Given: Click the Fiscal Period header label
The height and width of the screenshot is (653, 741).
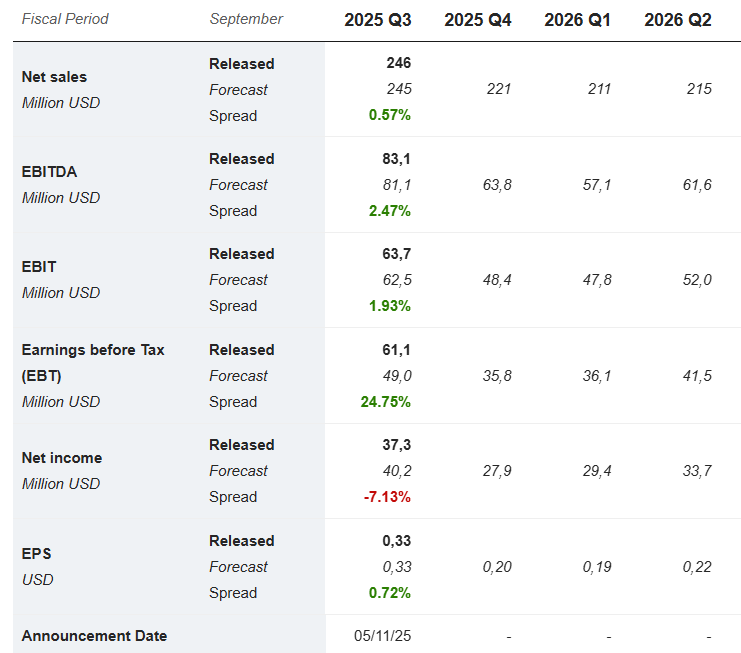Looking at the screenshot, I should (65, 19).
